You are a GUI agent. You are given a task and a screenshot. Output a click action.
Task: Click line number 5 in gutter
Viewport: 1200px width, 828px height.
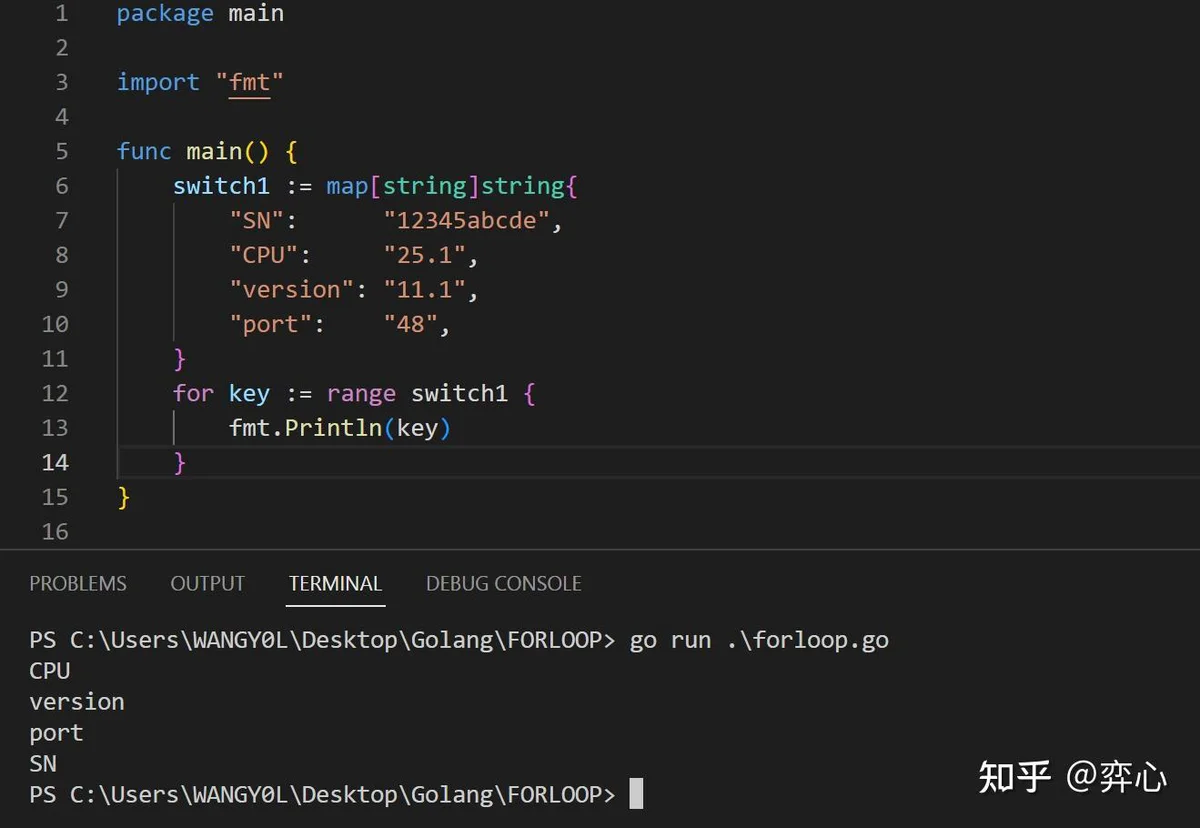[x=62, y=151]
